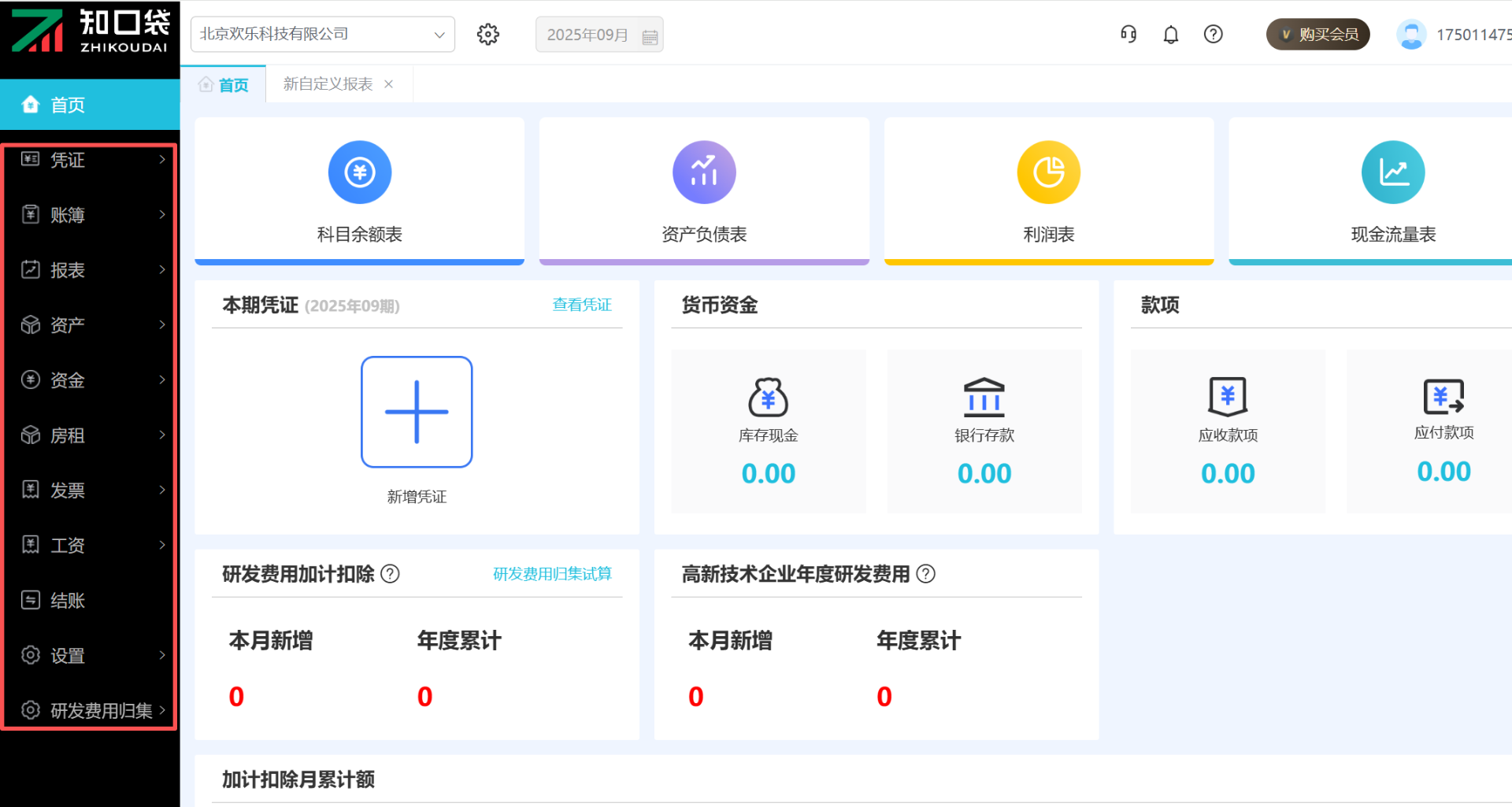Click the 新增凭证 plus icon
The height and width of the screenshot is (807, 1512).
click(417, 412)
